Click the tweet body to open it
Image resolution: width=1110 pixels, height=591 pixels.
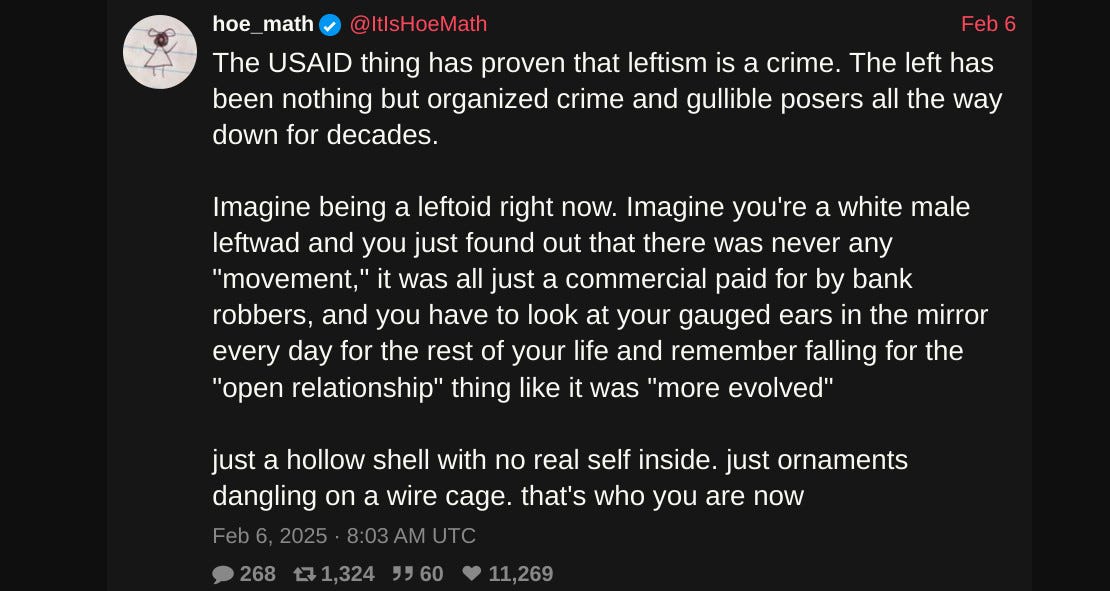tap(600, 280)
